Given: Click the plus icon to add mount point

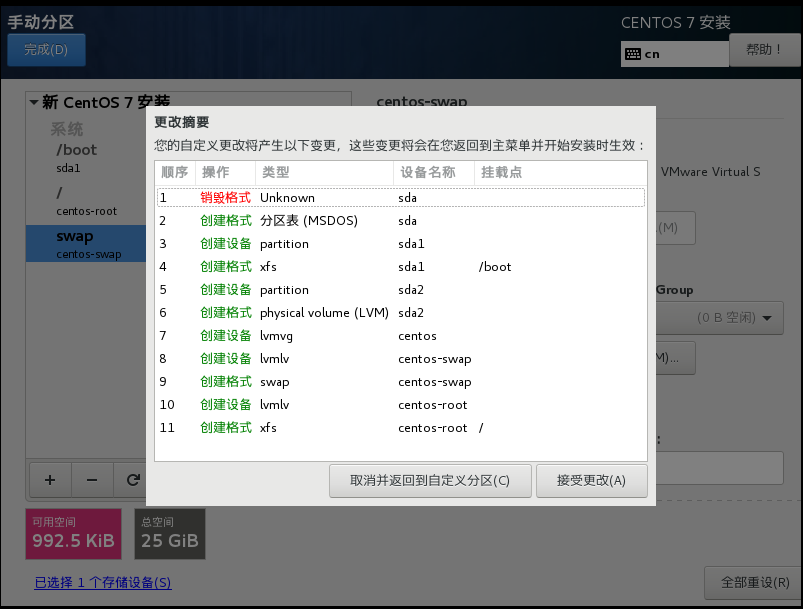Looking at the screenshot, I should [x=50, y=480].
